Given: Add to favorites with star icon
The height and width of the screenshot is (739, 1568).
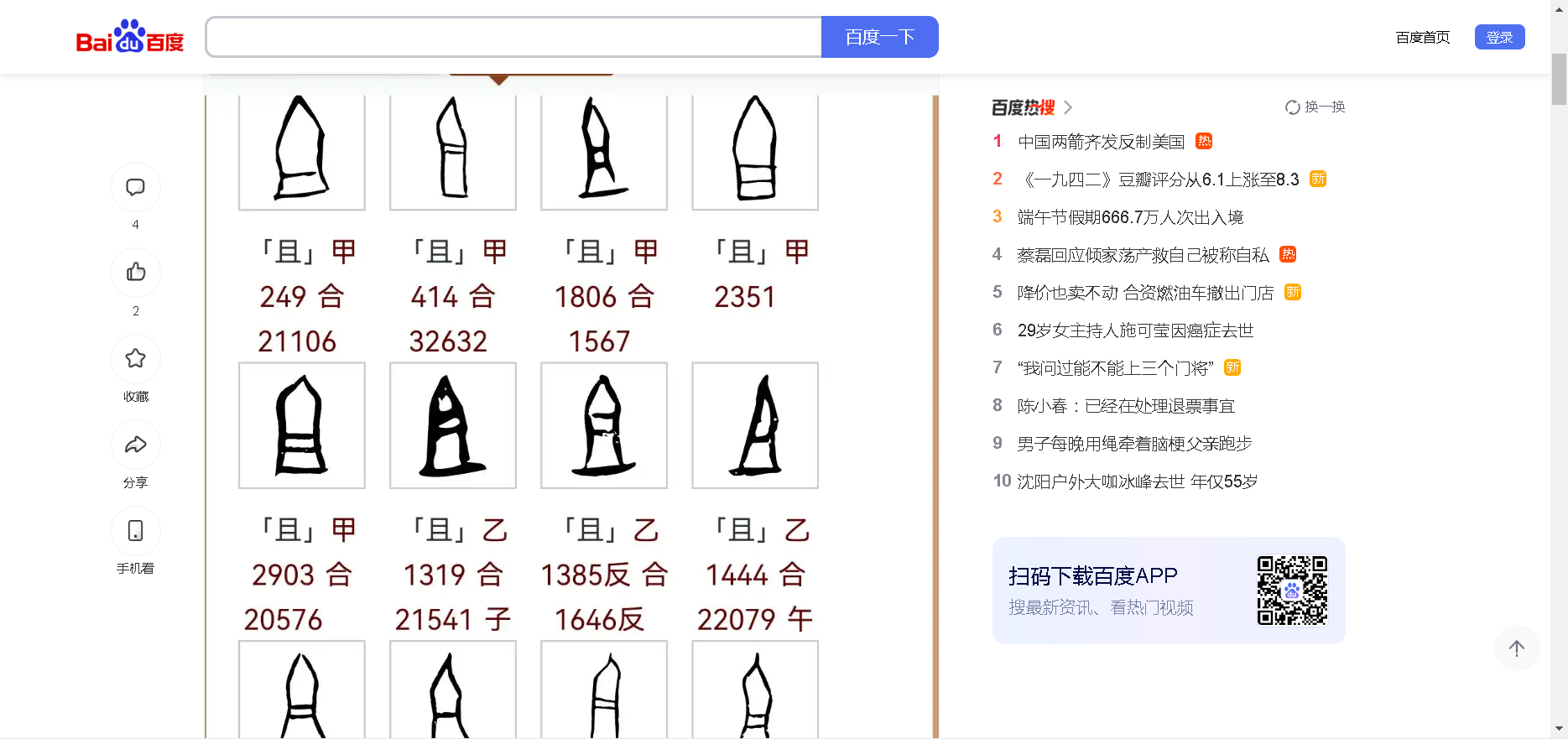Looking at the screenshot, I should coord(135,359).
